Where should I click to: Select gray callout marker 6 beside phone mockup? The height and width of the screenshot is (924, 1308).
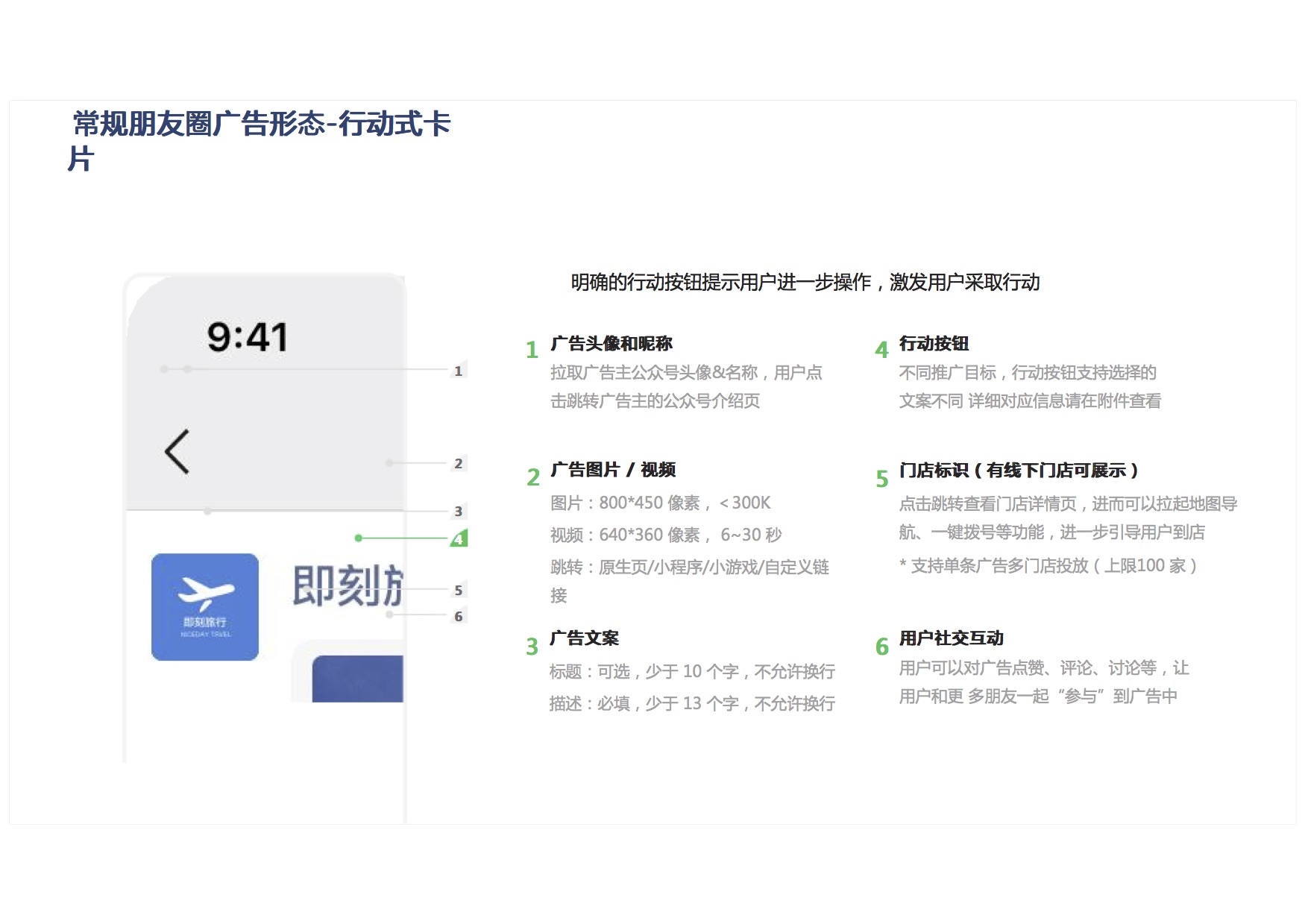point(458,616)
